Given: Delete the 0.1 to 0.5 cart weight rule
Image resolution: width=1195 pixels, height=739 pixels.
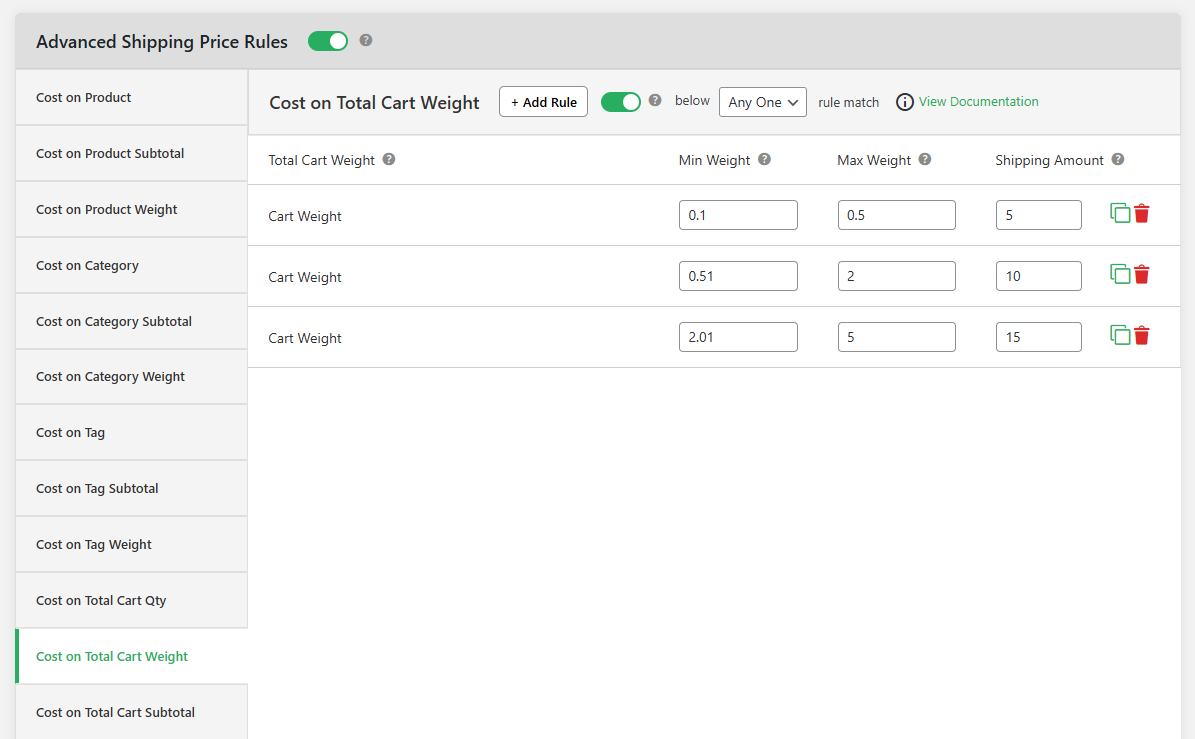Looking at the screenshot, I should (x=1142, y=213).
